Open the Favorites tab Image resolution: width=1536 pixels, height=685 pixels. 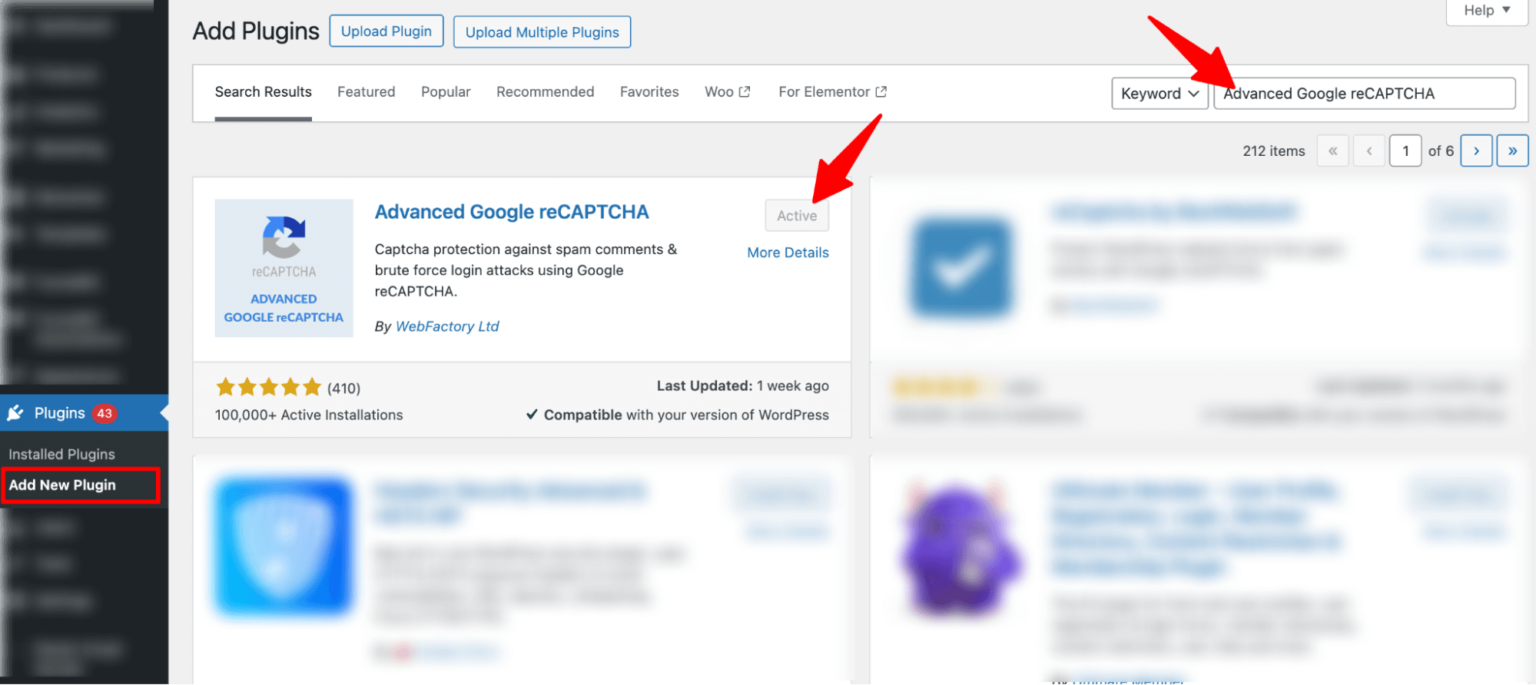[x=649, y=92]
